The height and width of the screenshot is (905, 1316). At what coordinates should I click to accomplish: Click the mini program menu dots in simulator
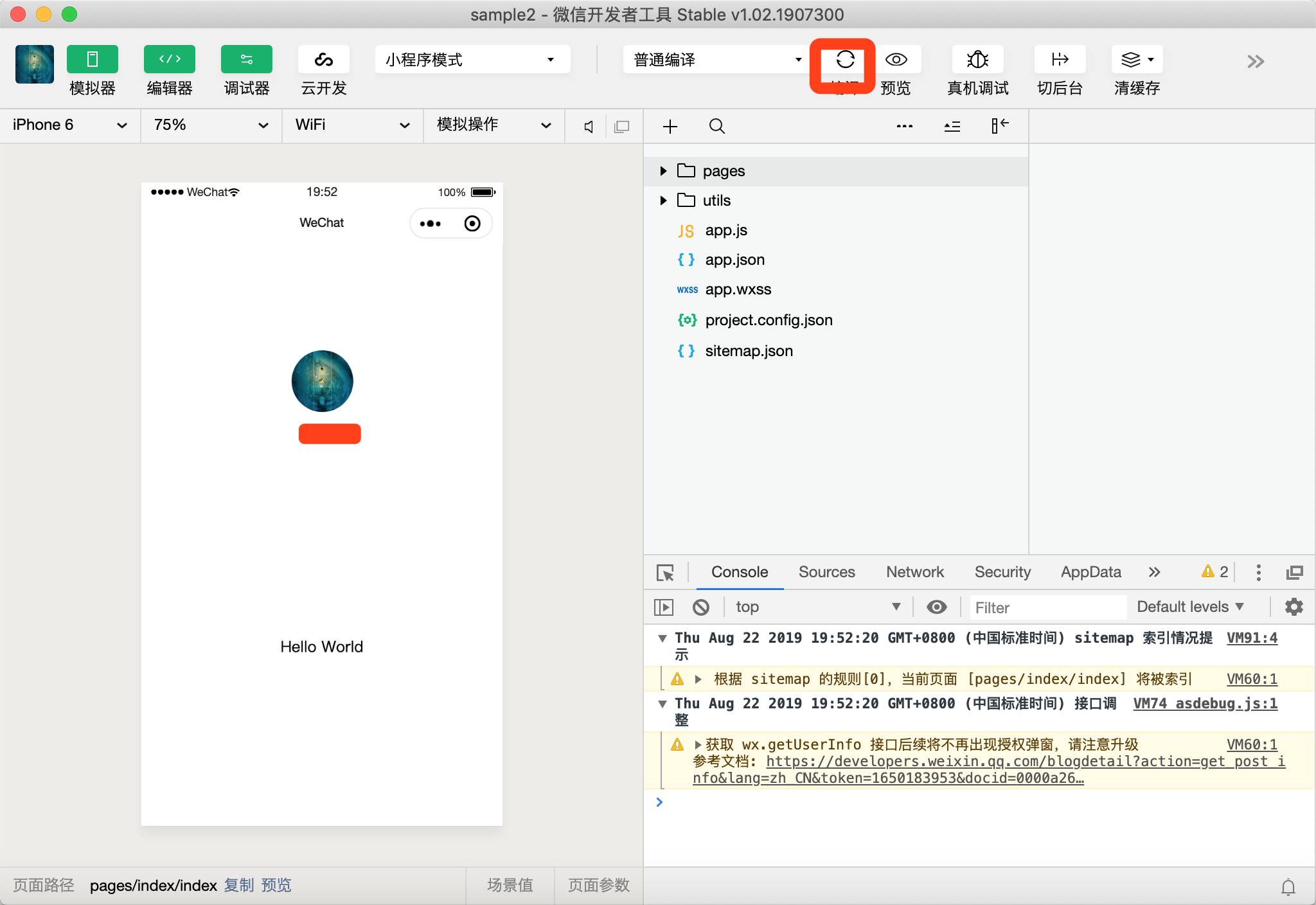click(x=430, y=224)
